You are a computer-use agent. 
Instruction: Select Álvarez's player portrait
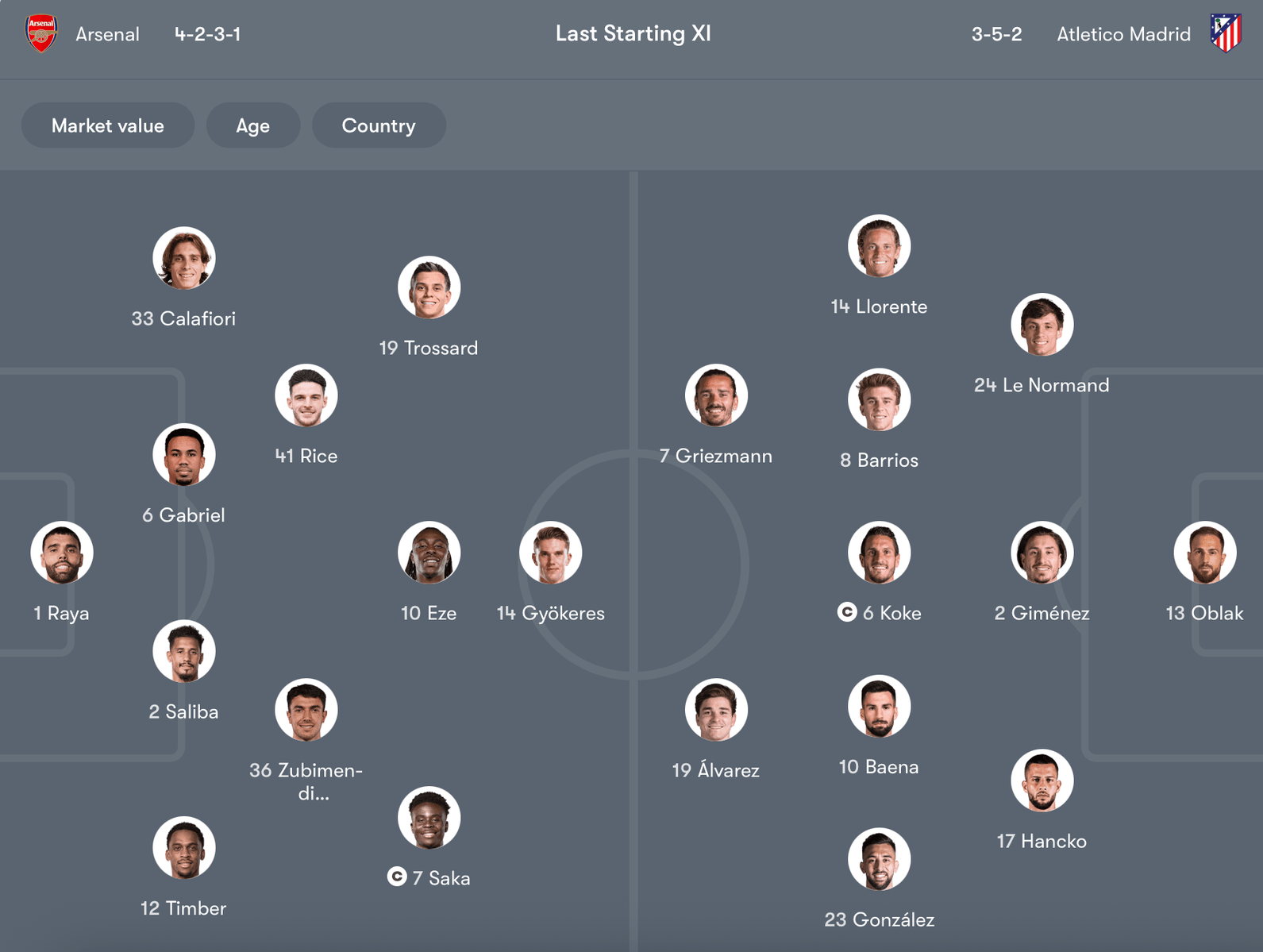click(x=716, y=710)
